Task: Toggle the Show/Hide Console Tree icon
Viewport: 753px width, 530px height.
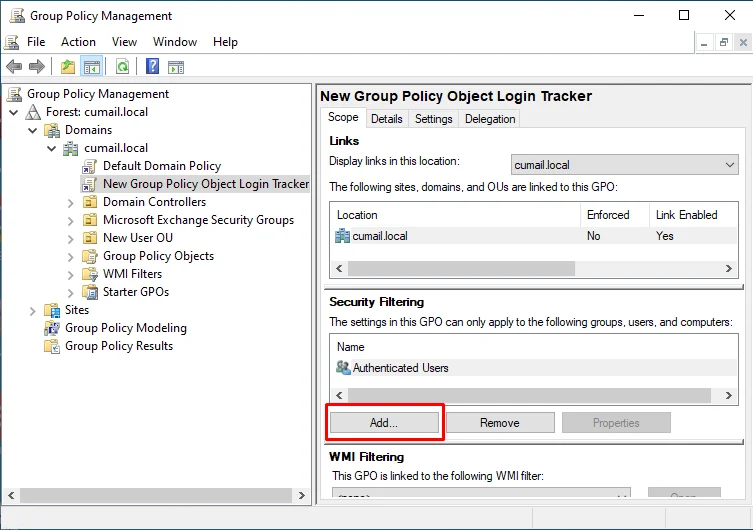Action: [x=92, y=66]
